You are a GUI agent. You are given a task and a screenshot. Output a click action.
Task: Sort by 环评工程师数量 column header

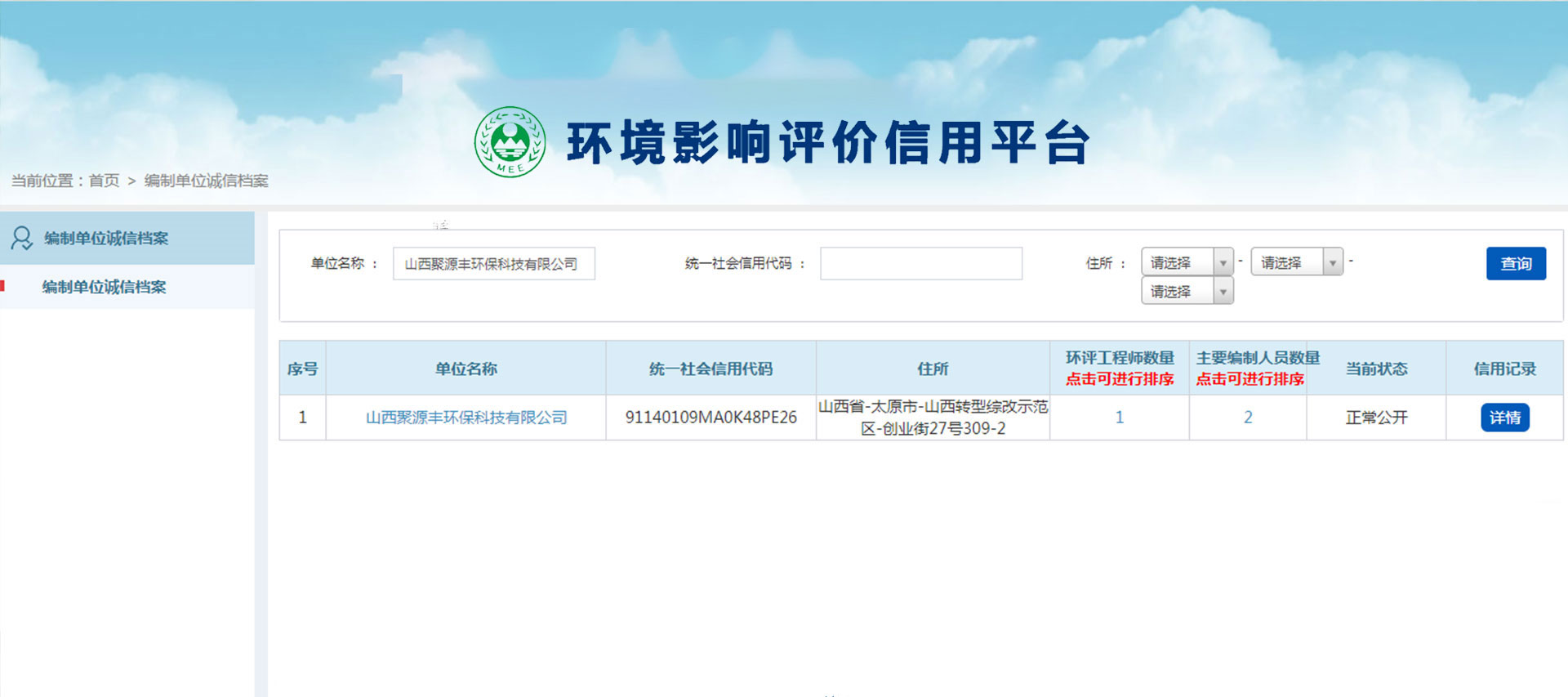[x=1119, y=369]
